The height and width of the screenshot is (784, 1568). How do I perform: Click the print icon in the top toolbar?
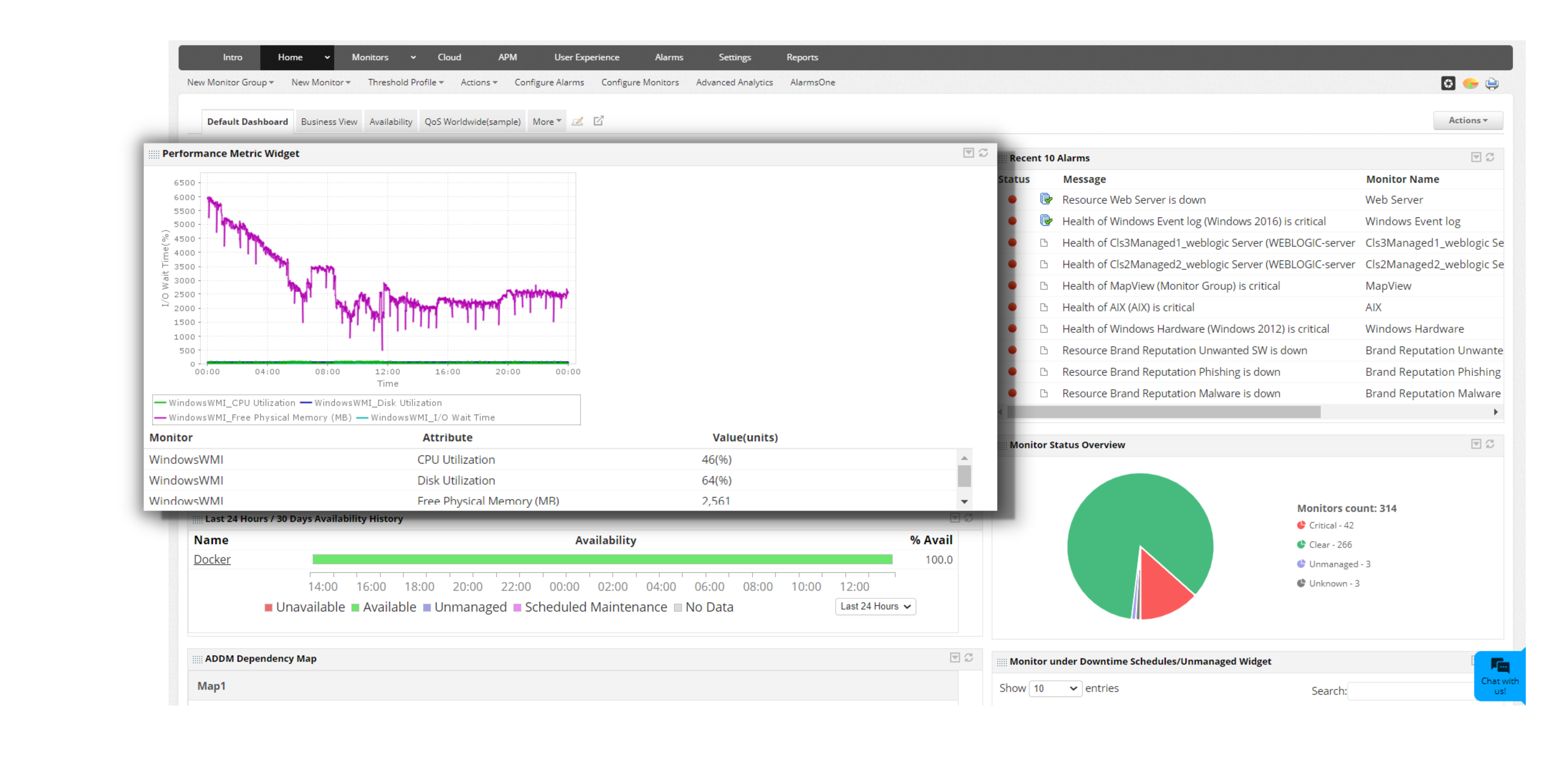tap(1492, 83)
